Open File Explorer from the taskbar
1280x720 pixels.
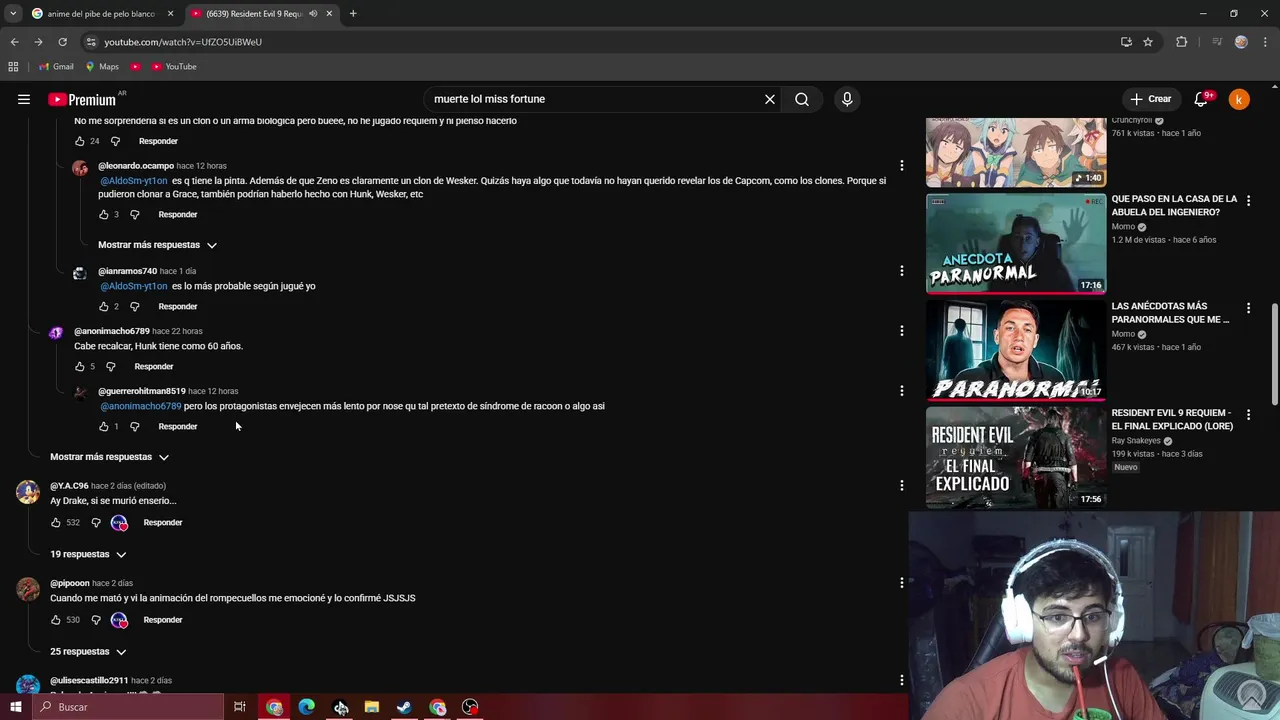point(372,707)
